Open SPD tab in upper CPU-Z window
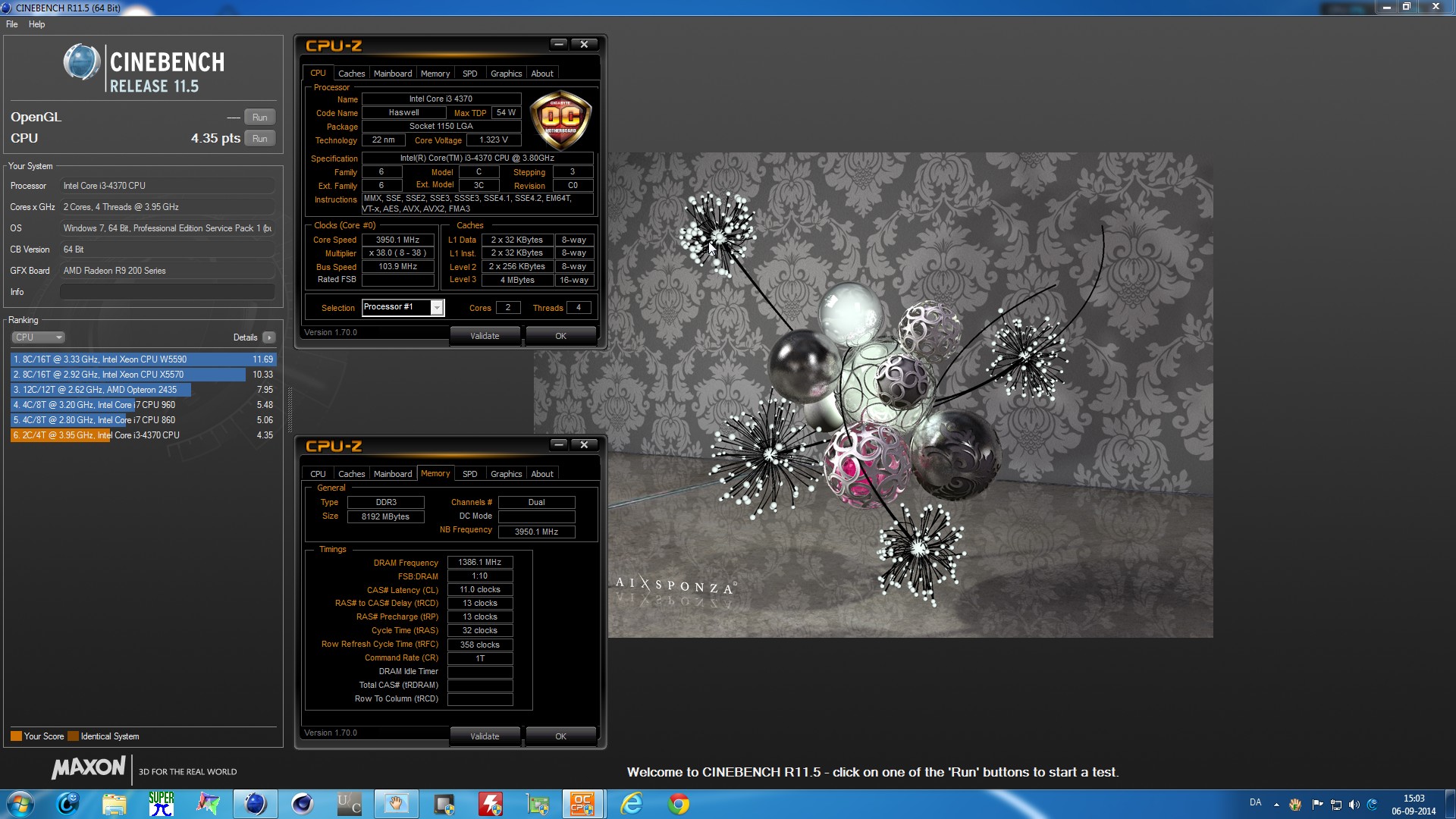The width and height of the screenshot is (1456, 819). tap(470, 74)
